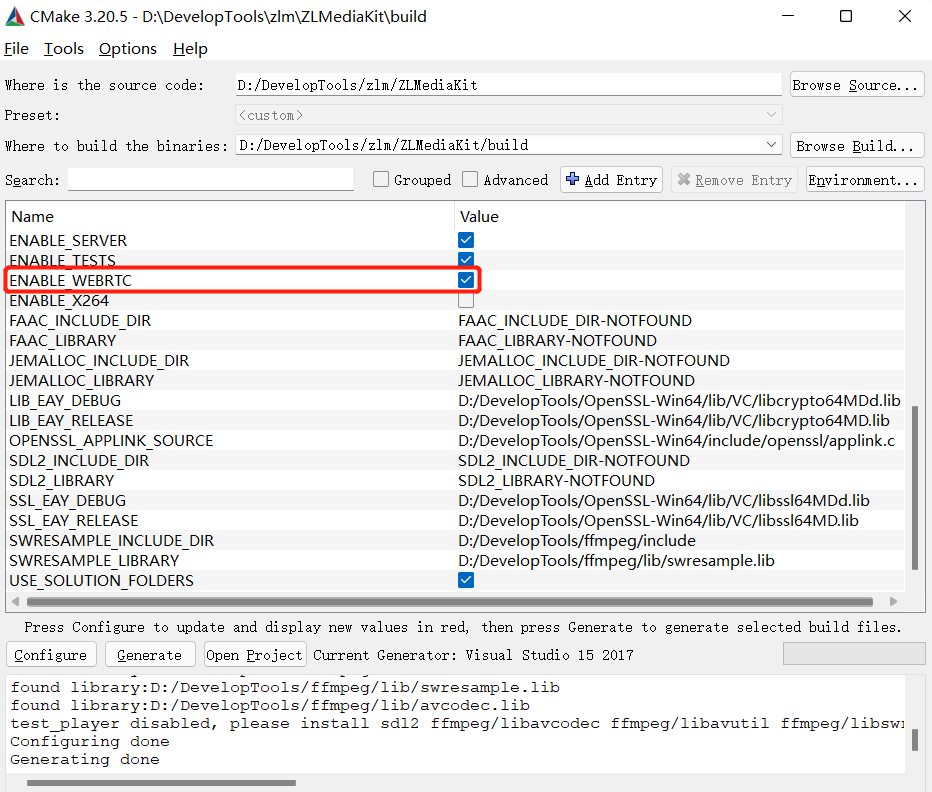Click the Name column header
This screenshot has width=932, height=792.
(x=230, y=216)
